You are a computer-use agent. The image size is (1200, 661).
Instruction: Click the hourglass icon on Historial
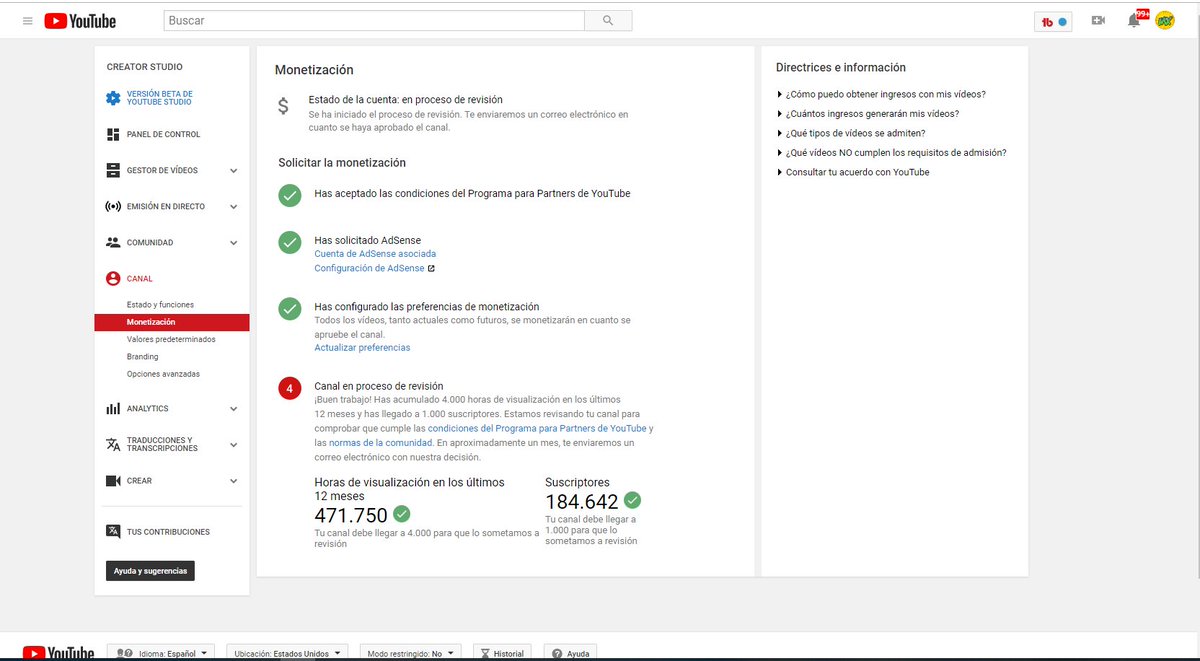[485, 653]
